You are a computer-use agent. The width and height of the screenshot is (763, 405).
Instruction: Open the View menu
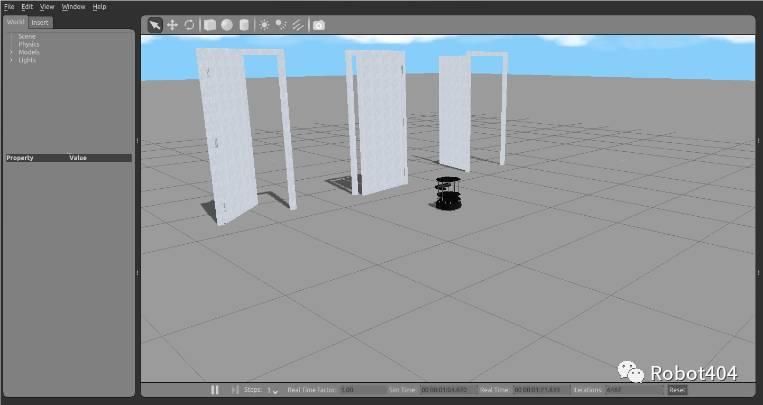tap(47, 7)
